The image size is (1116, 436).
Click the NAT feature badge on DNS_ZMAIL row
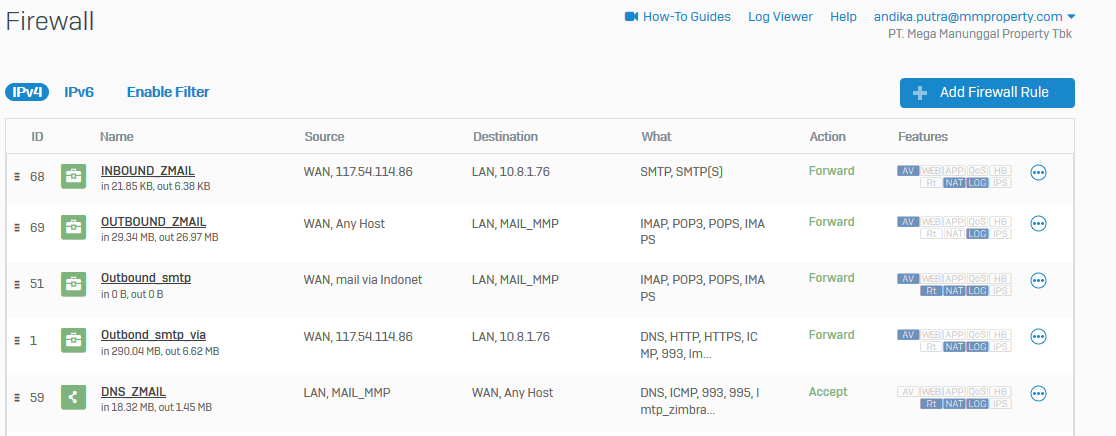click(x=954, y=404)
